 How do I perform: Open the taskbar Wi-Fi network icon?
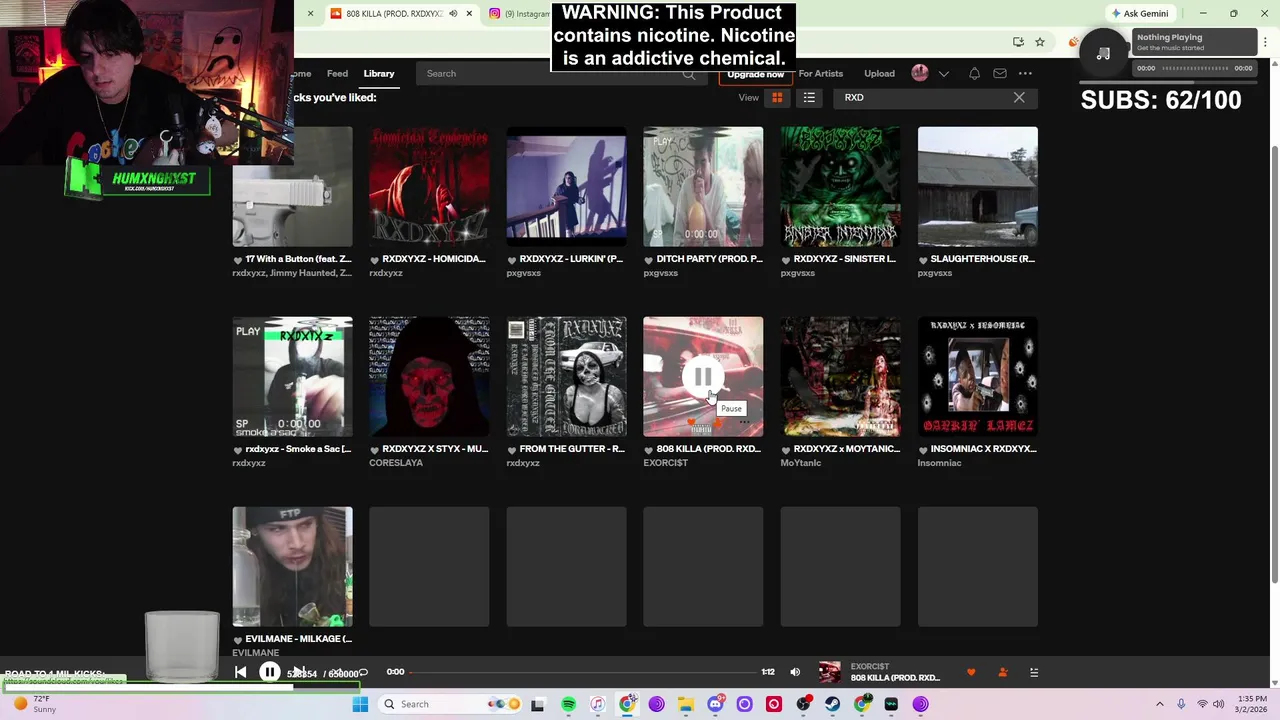click(1202, 704)
